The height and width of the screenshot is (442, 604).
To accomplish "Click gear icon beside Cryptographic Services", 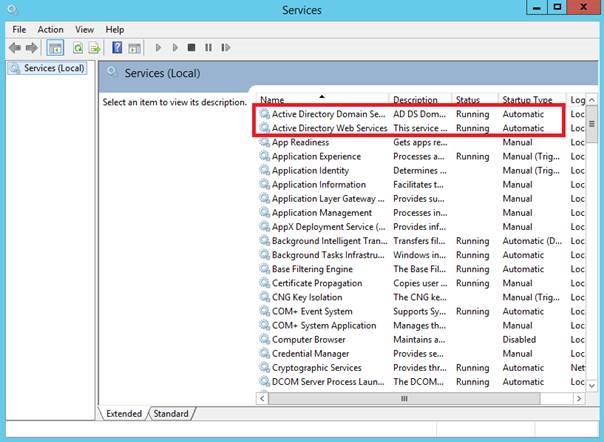I will [x=264, y=367].
